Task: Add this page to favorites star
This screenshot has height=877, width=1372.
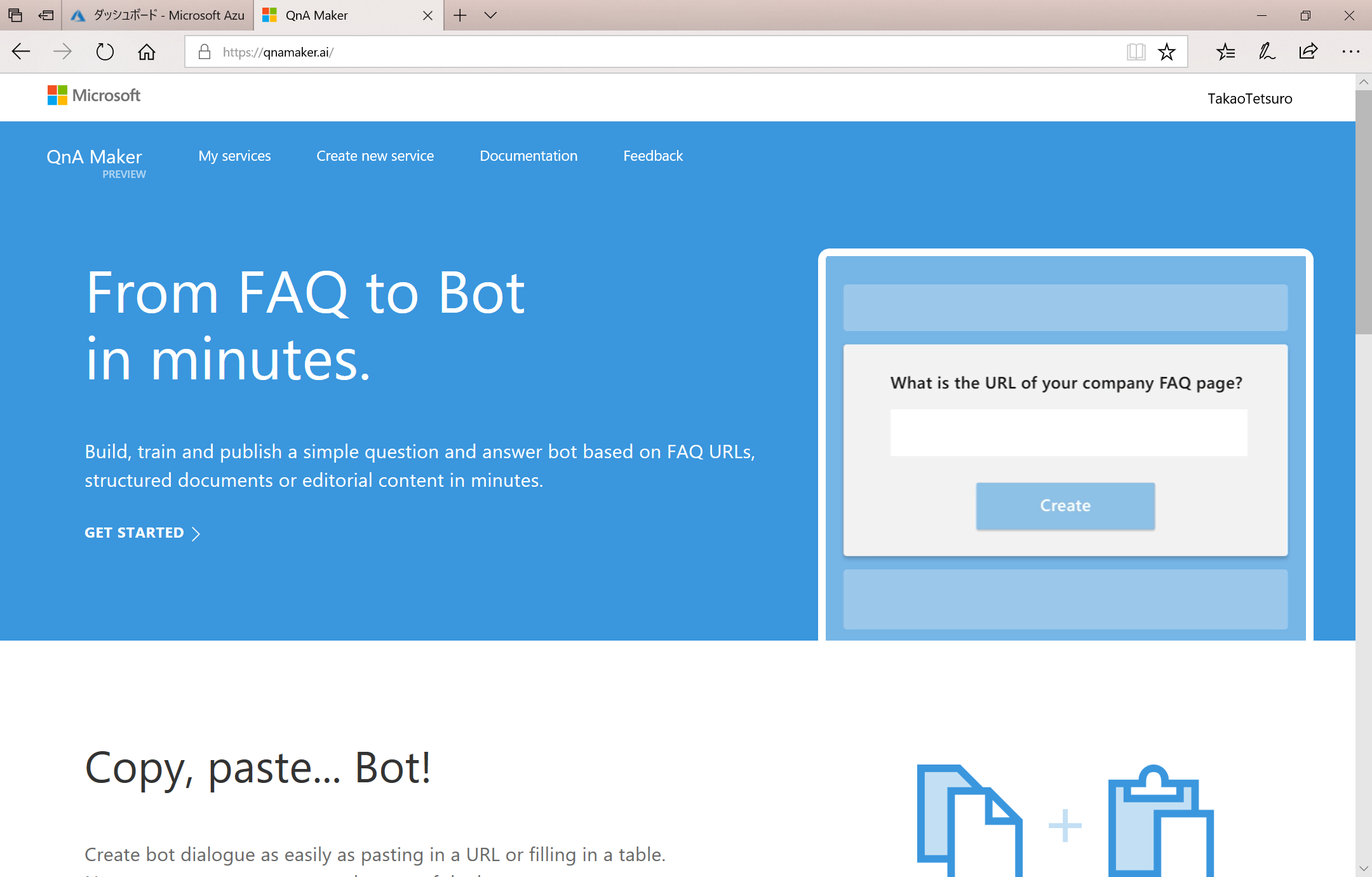Action: pos(1166,51)
